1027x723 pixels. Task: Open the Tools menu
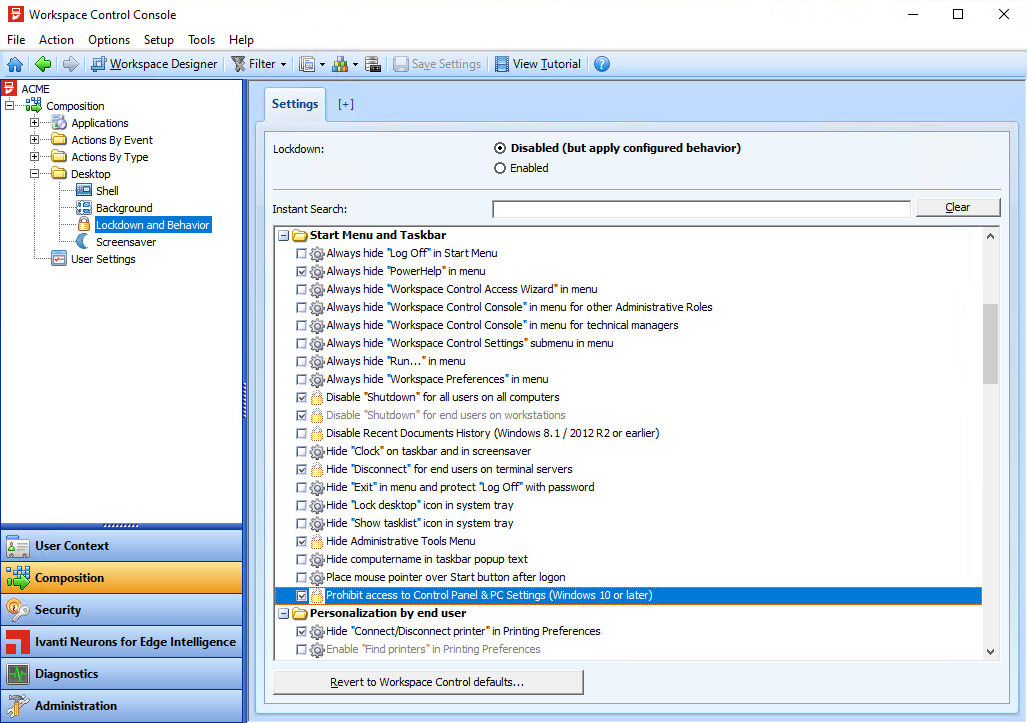pyautogui.click(x=202, y=40)
